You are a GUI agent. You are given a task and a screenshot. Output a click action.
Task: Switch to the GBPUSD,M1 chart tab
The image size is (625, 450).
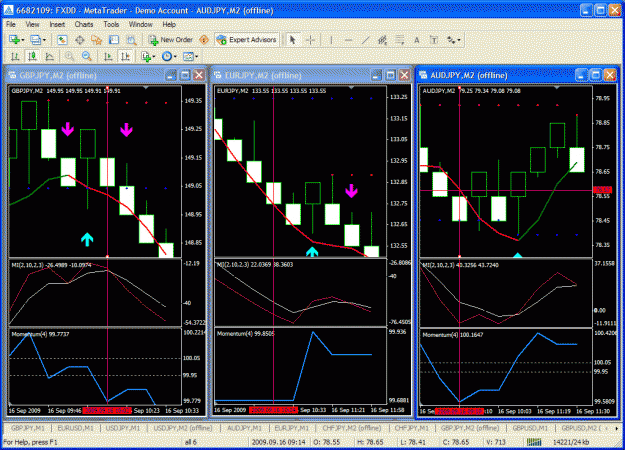[x=530, y=428]
